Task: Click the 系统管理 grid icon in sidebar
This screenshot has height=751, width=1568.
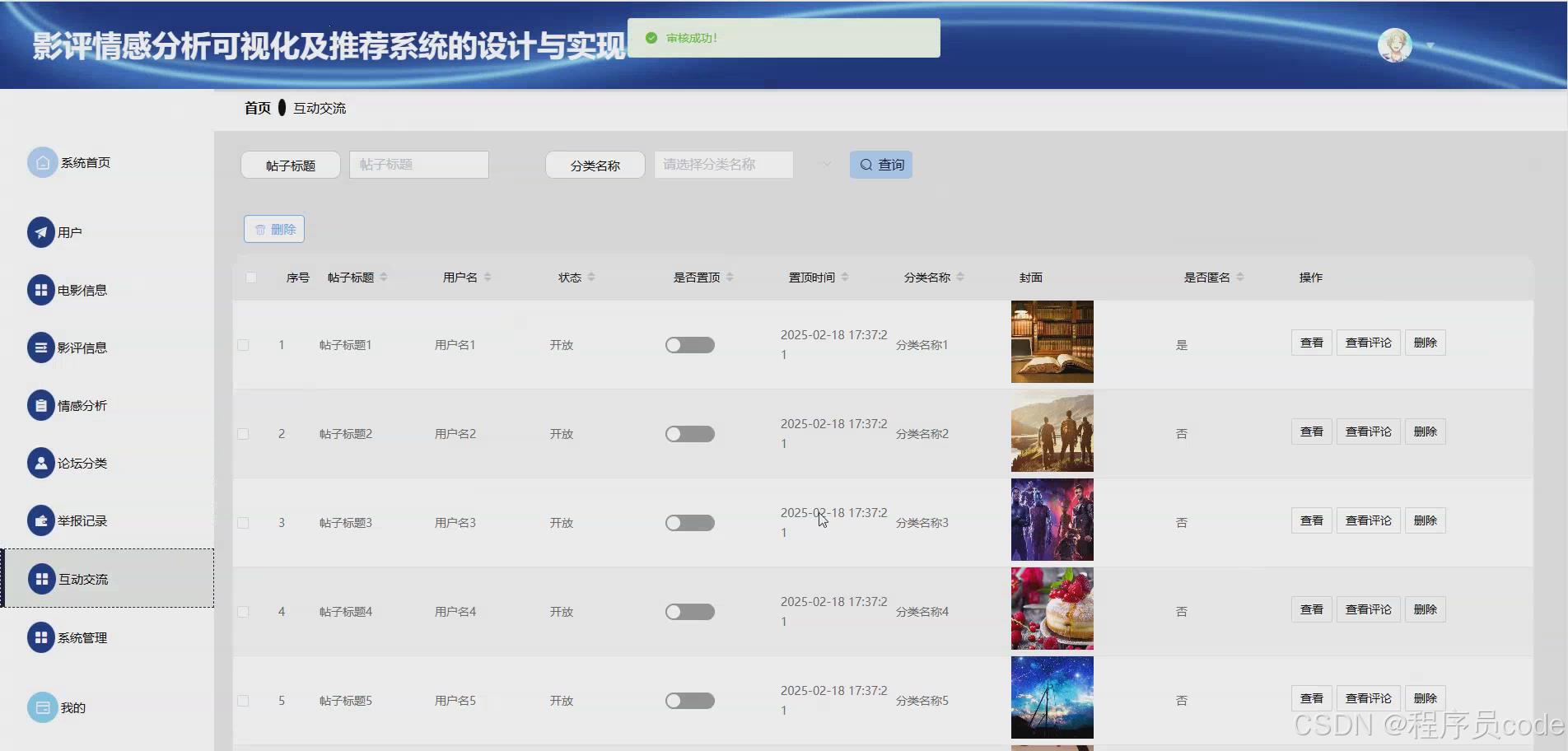Action: pos(40,637)
